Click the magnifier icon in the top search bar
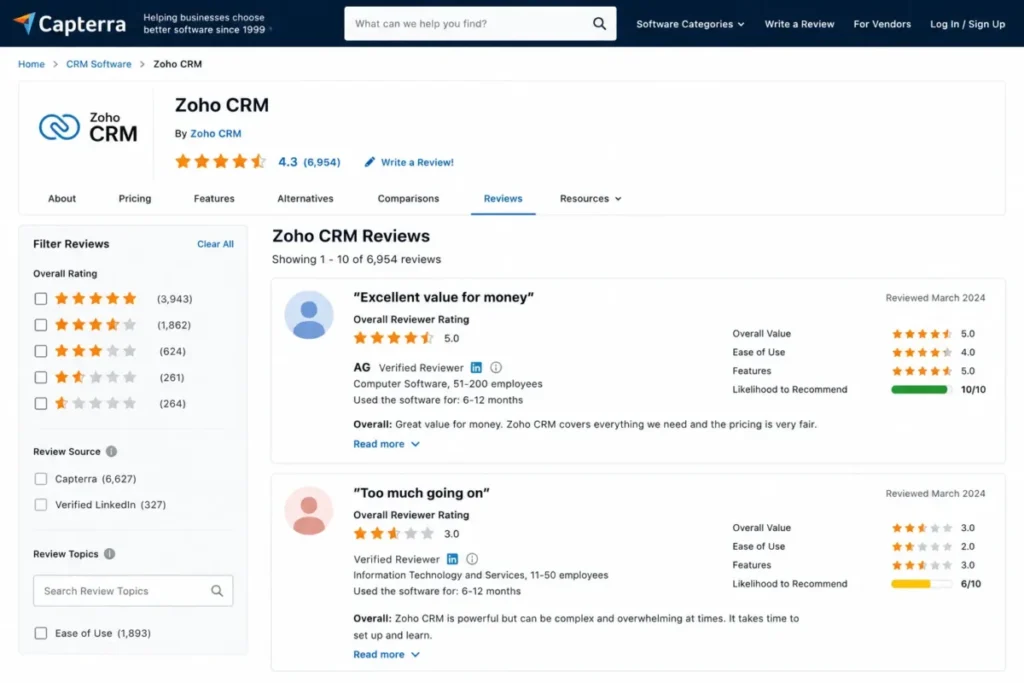The image size is (1024, 683). 599,24
